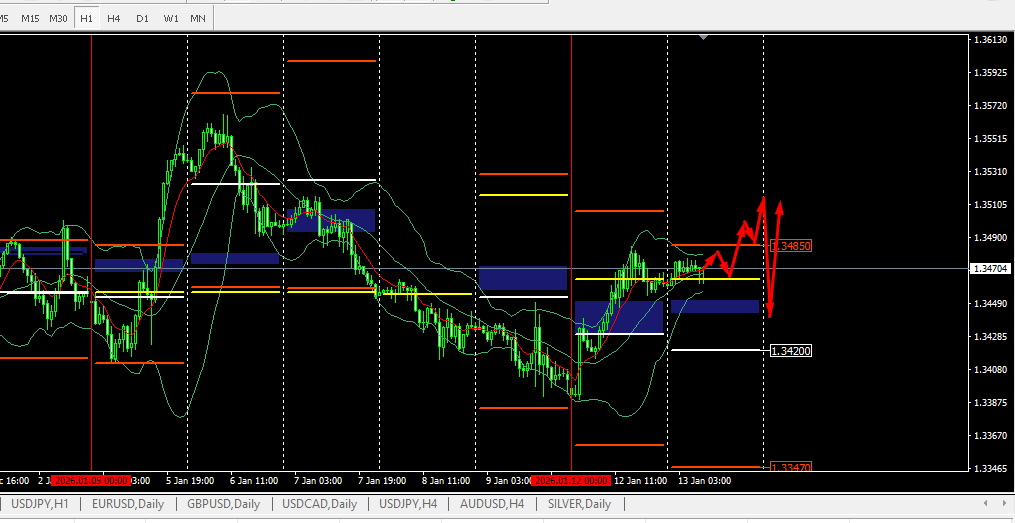Go to the USDJPY,H4 chart tab
Viewport: 1015px width, 523px height.
(409, 504)
